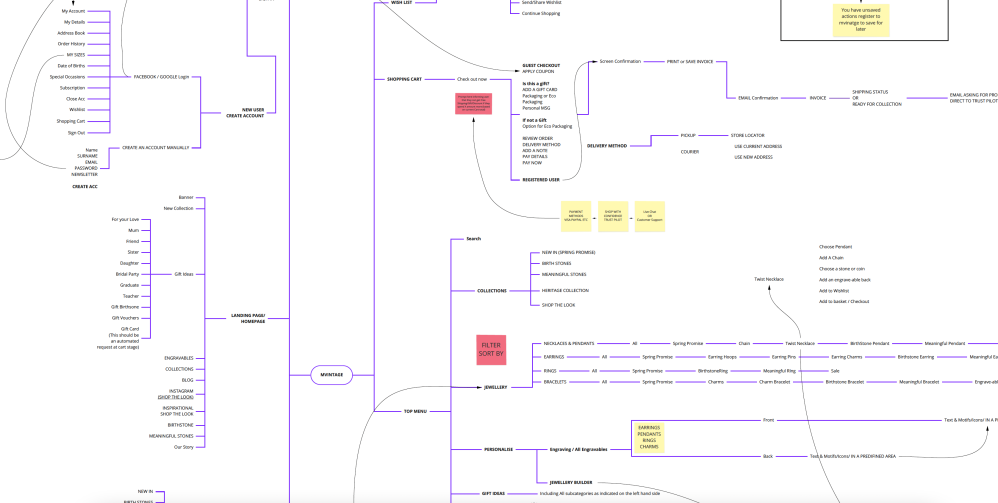Click the TOP MENU node
The width and height of the screenshot is (998, 503).
(x=416, y=411)
